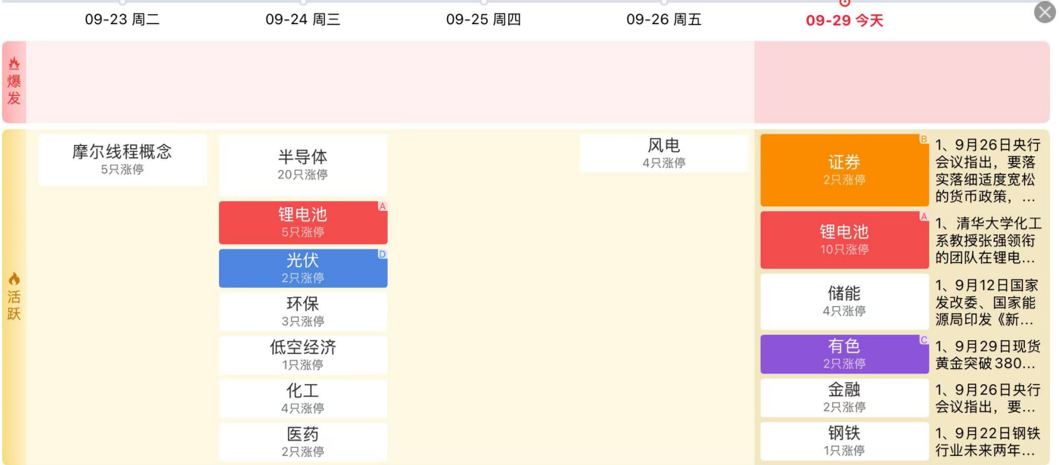
Task: Open the 风电 4只涨停 block
Action: click(664, 153)
